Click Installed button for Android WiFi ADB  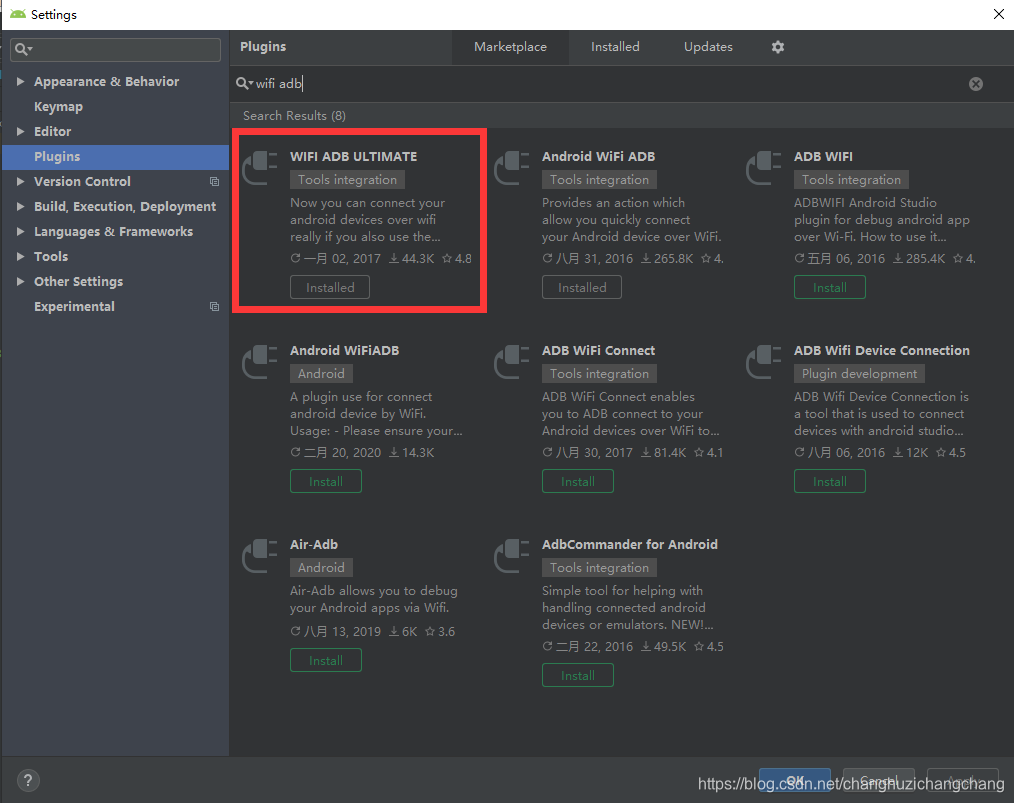pos(582,287)
